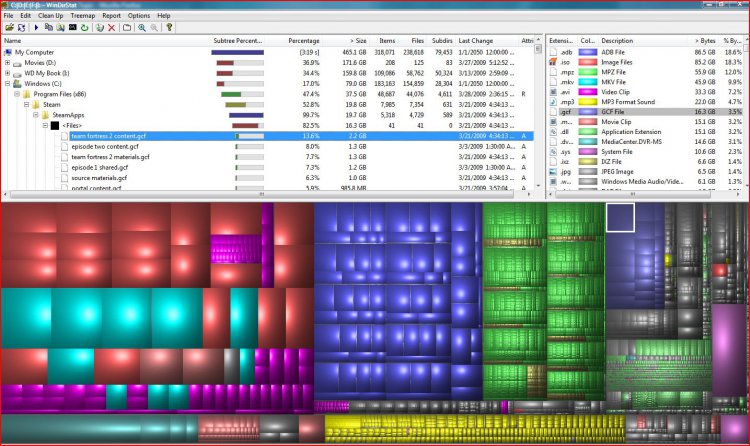This screenshot has height=446, width=750.
Task: Open the Clean Up menu
Action: [x=51, y=15]
